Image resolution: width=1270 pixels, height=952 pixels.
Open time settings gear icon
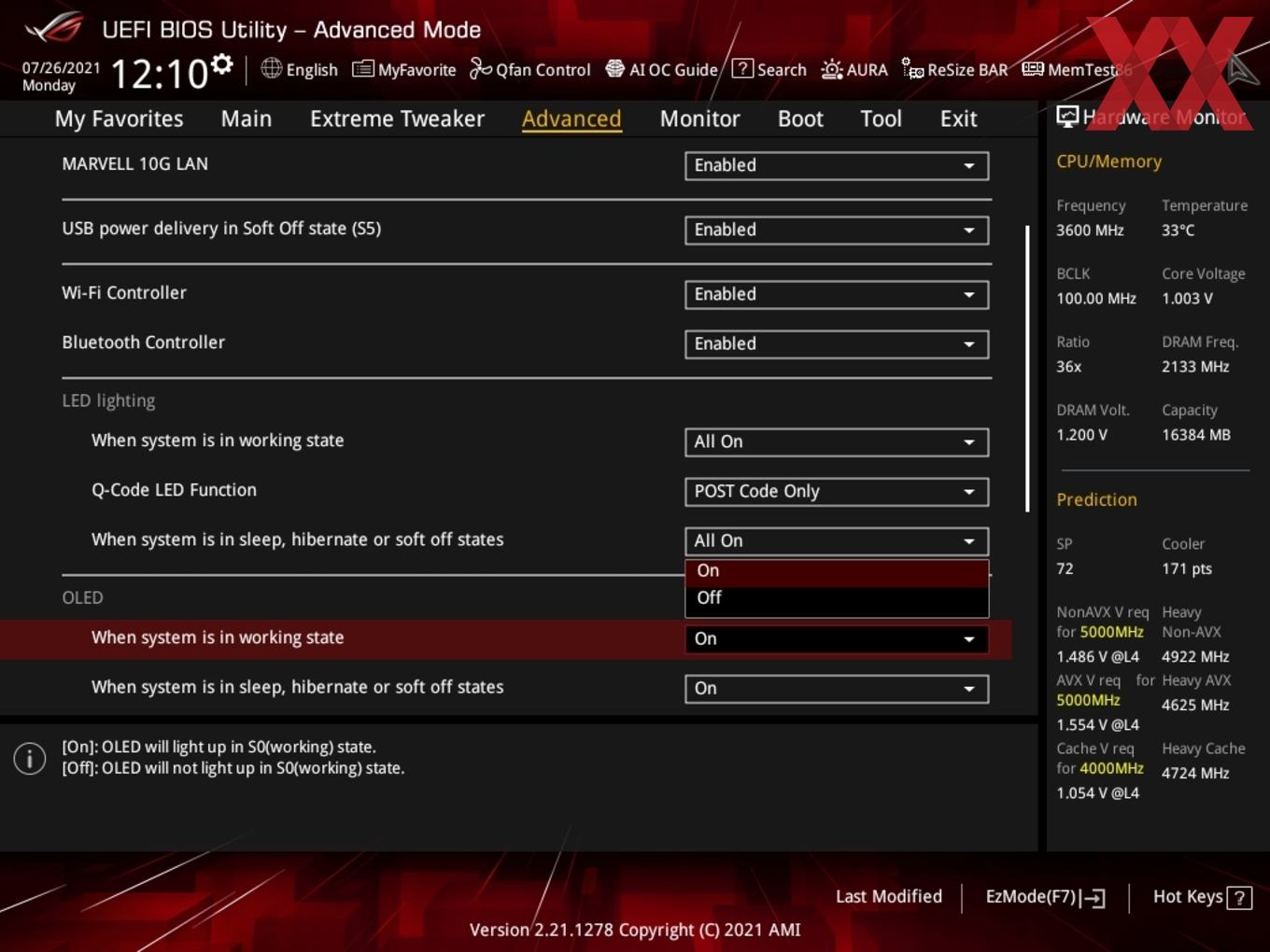point(221,63)
